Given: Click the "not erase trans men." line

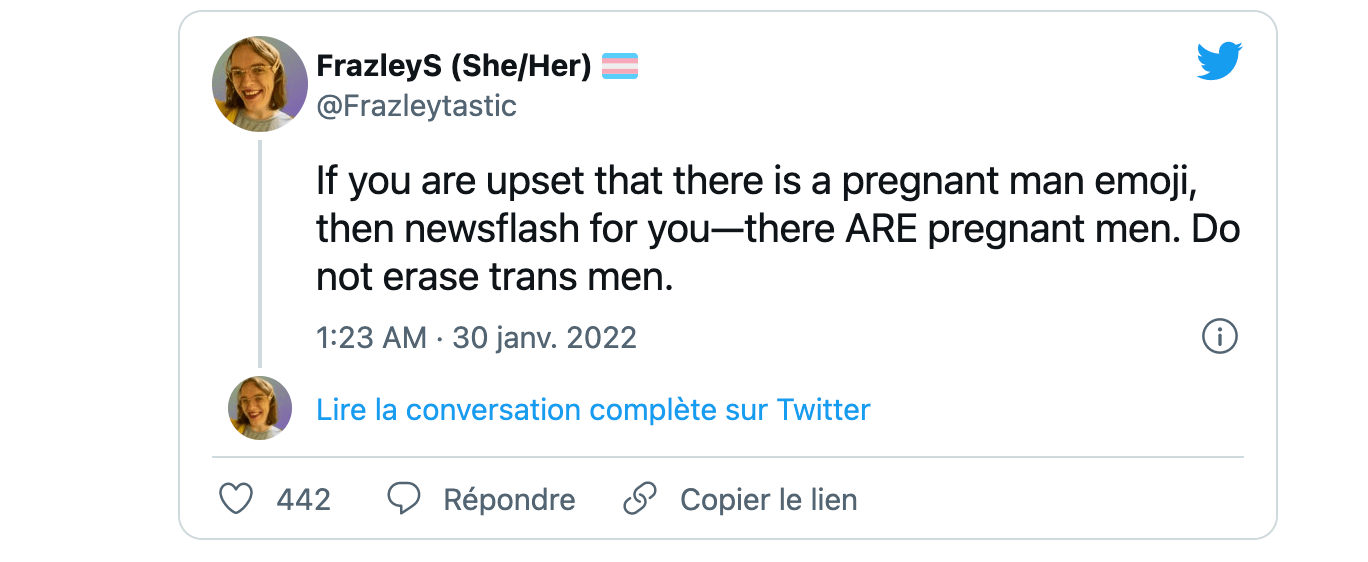Looking at the screenshot, I should (495, 277).
